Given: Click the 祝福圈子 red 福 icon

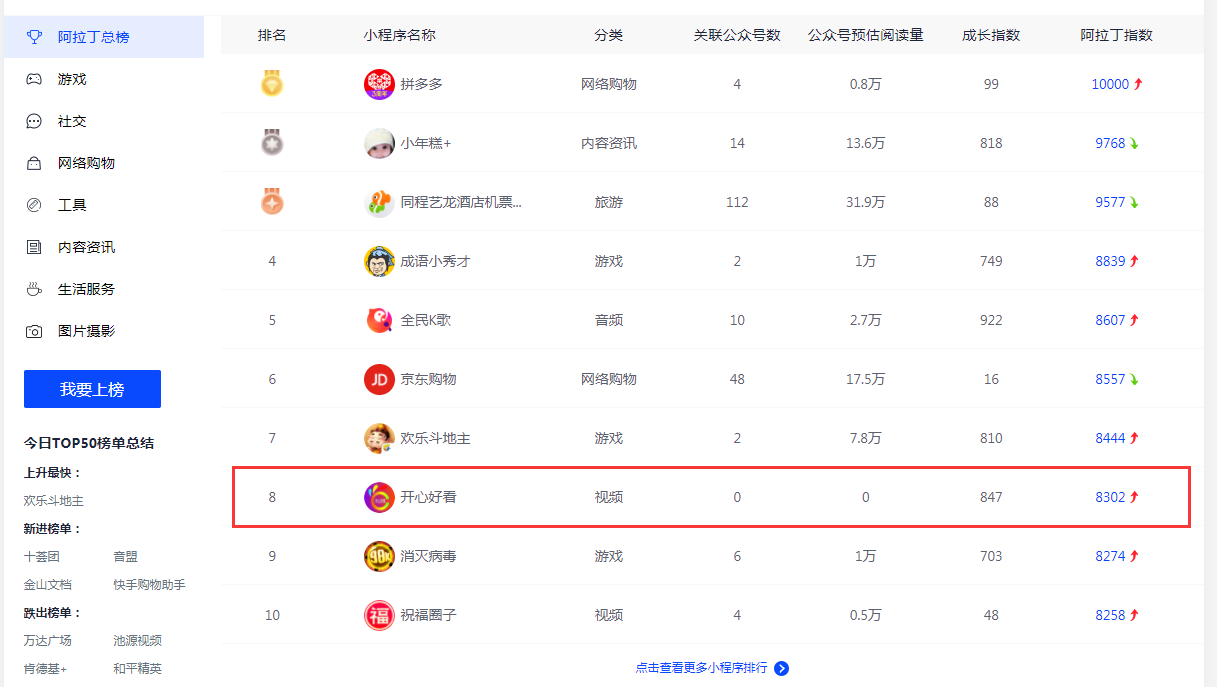Looking at the screenshot, I should point(379,615).
